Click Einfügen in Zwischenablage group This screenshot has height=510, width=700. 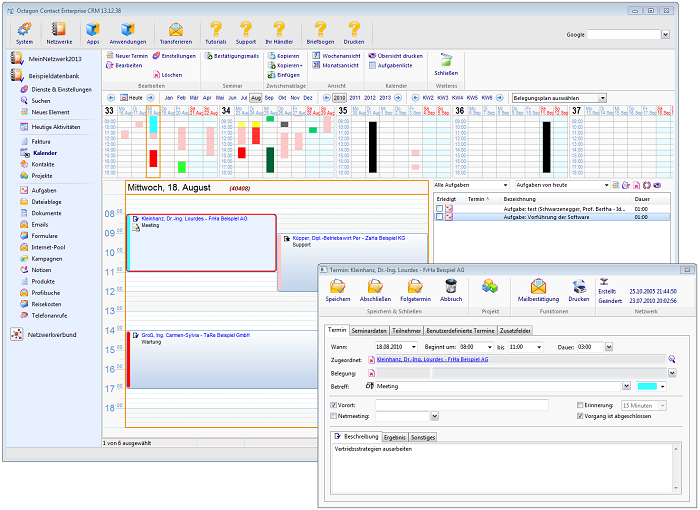(x=284, y=75)
